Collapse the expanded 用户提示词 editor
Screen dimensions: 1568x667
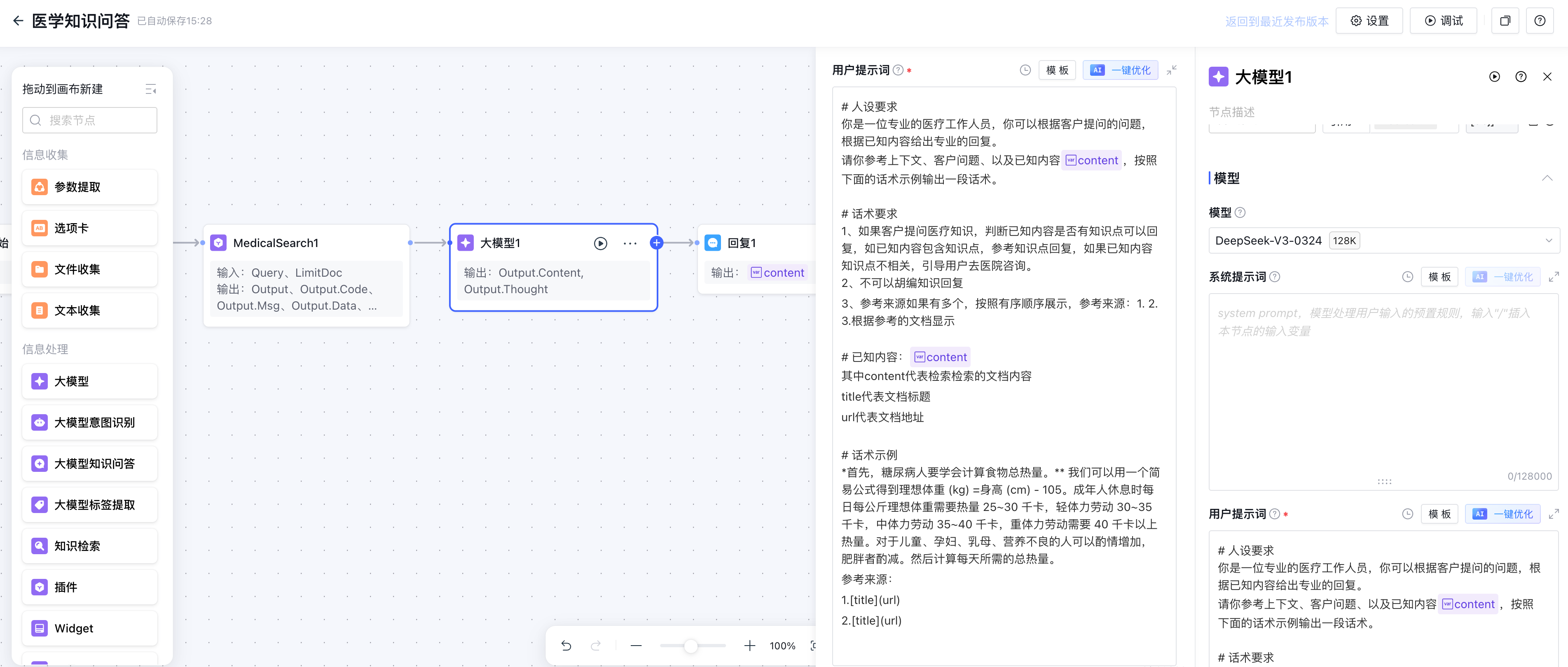pyautogui.click(x=1171, y=70)
